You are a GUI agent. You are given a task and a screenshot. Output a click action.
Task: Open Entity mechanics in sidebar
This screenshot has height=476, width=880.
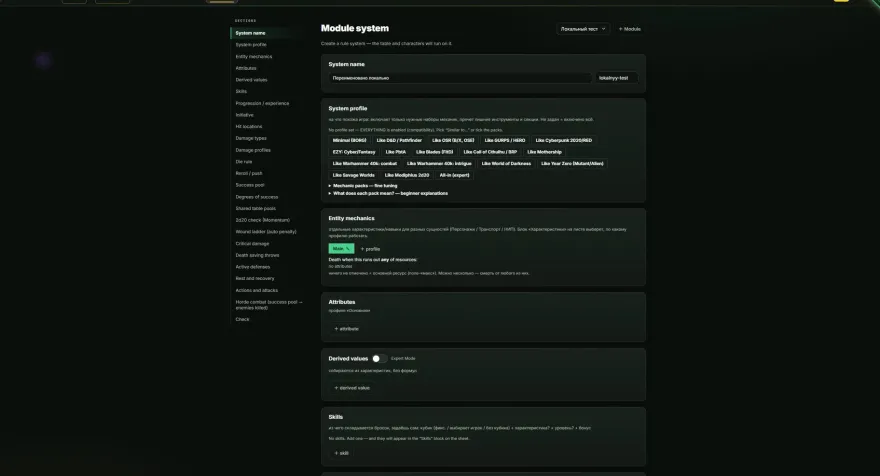(254, 57)
